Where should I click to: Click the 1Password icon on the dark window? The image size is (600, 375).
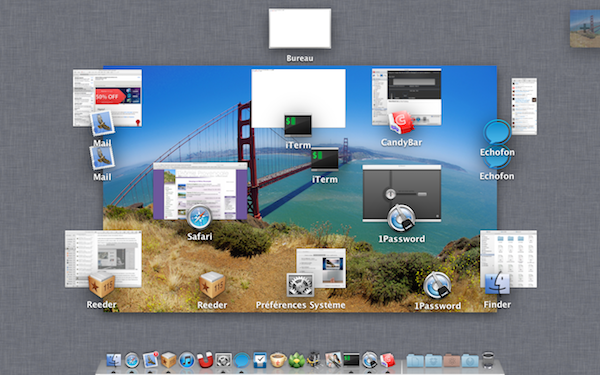[x=401, y=218]
